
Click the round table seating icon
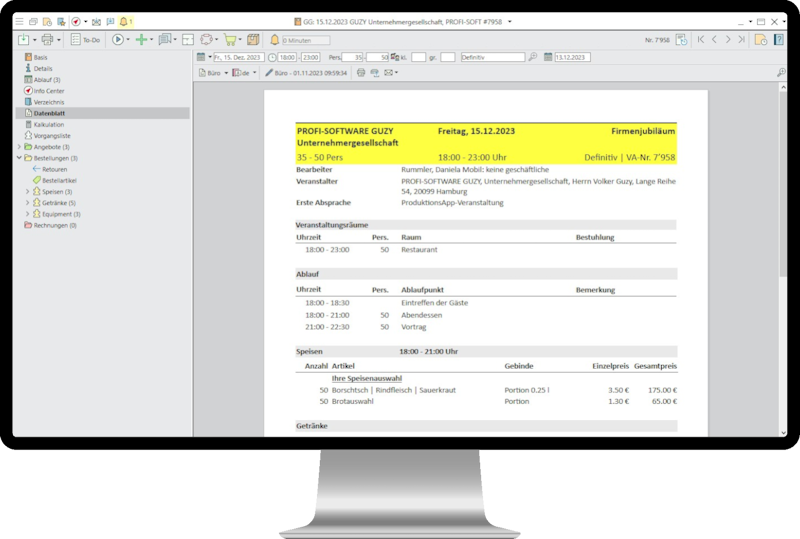pyautogui.click(x=207, y=39)
